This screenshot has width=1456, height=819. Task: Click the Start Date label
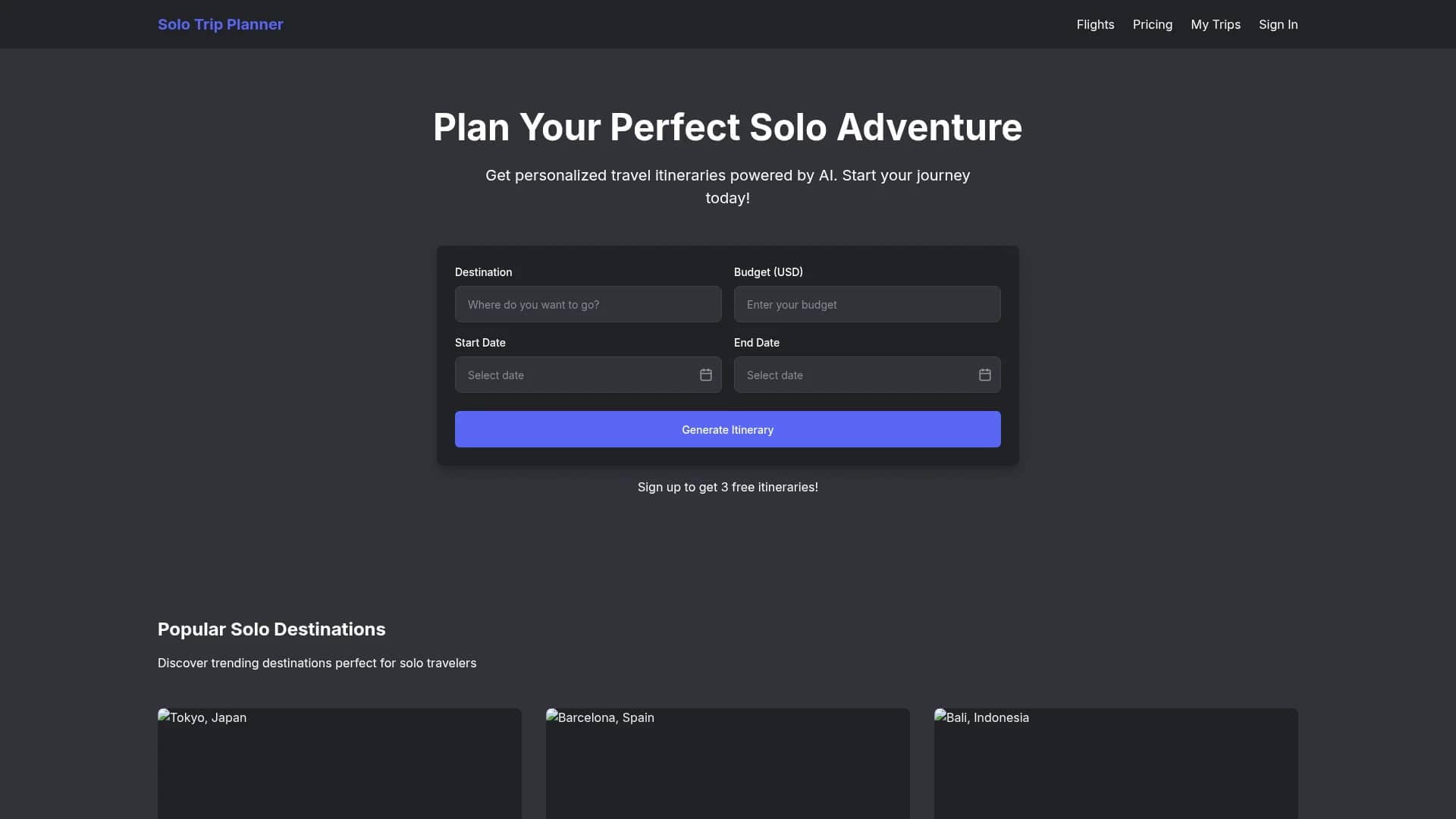[480, 343]
